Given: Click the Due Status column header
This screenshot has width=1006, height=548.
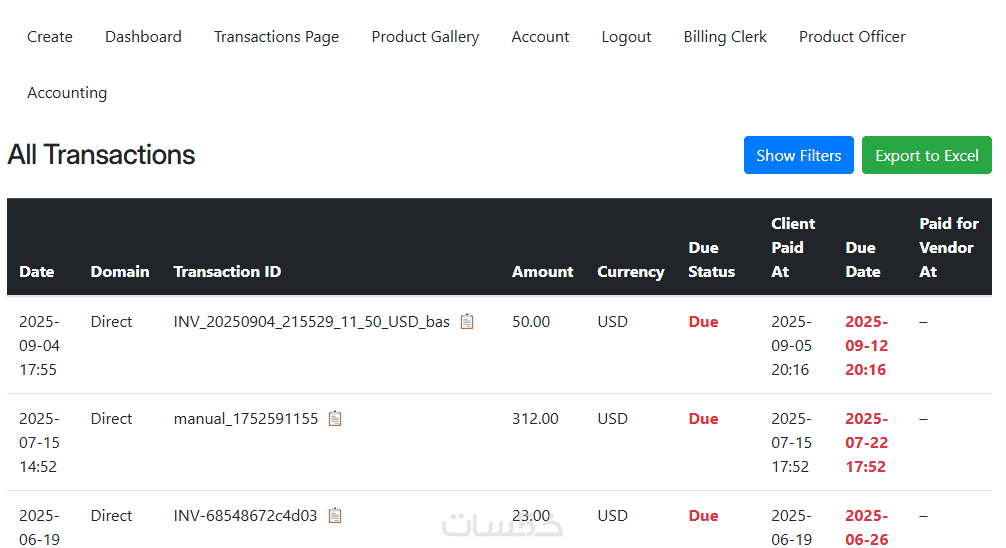Looking at the screenshot, I should tap(711, 260).
